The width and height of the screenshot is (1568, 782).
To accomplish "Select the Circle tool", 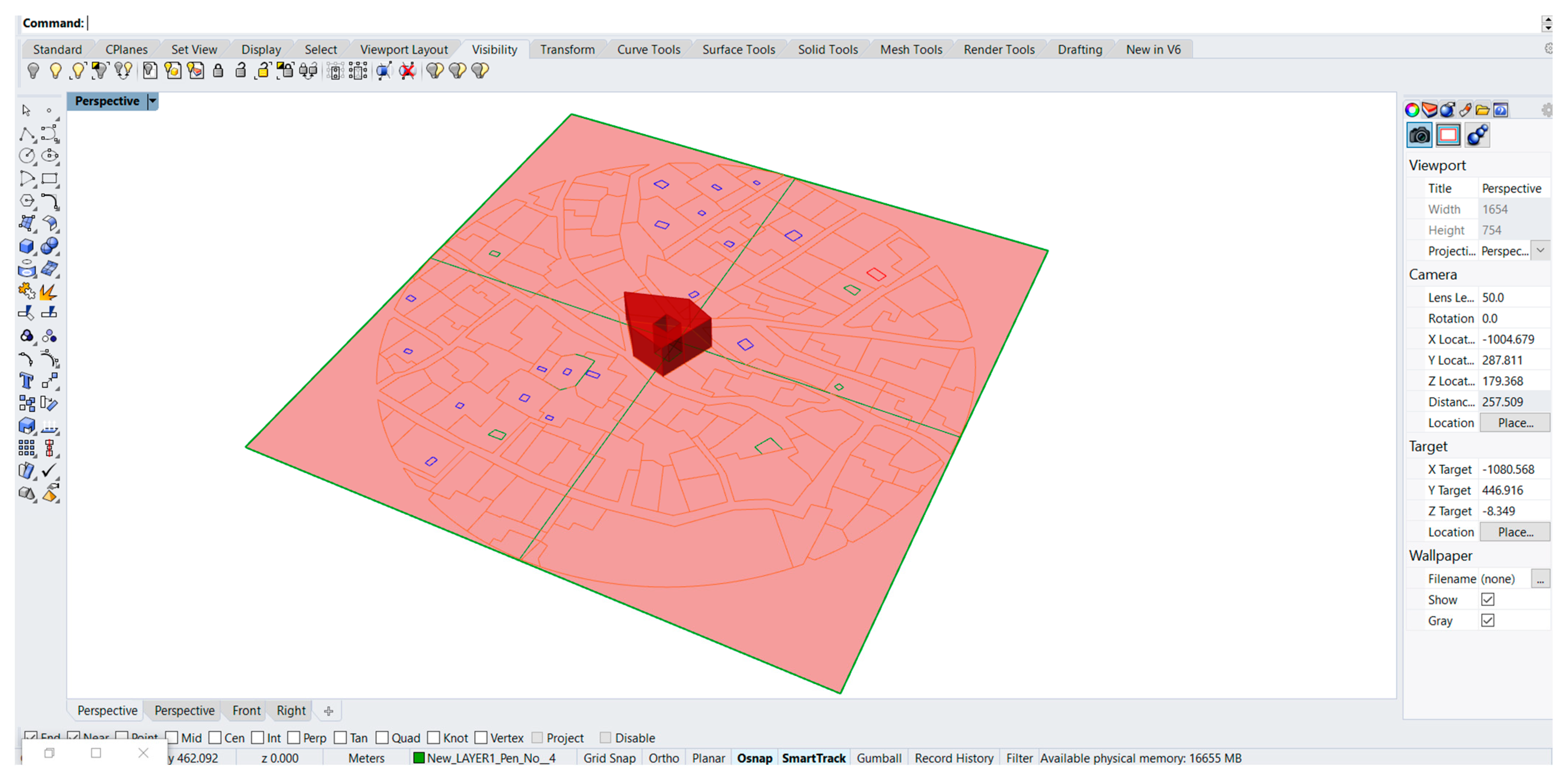I will point(27,156).
